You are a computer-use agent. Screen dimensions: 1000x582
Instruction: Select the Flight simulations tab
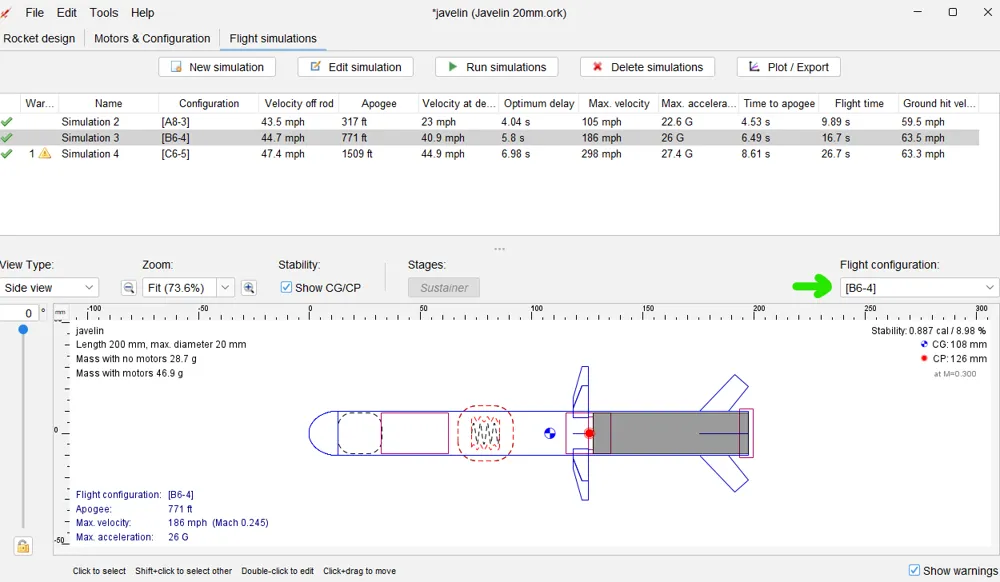pos(273,38)
